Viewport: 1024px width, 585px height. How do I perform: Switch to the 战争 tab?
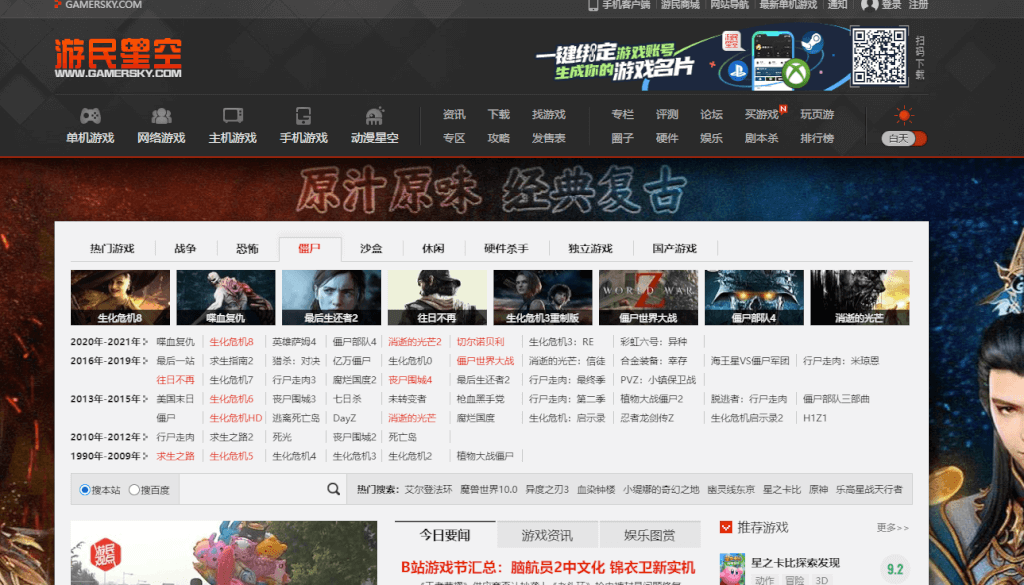point(185,249)
